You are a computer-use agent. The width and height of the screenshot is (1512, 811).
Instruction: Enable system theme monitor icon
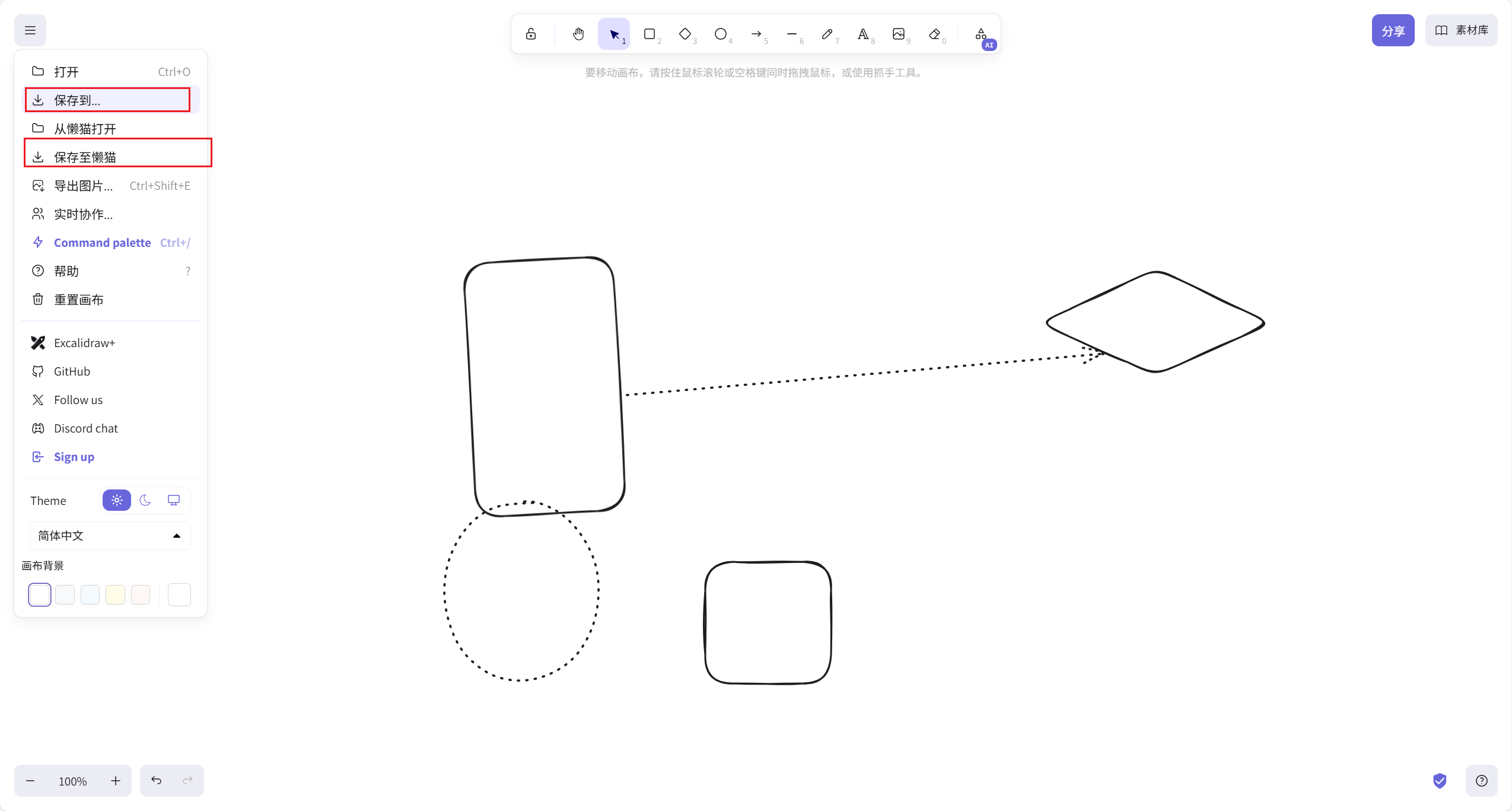174,500
